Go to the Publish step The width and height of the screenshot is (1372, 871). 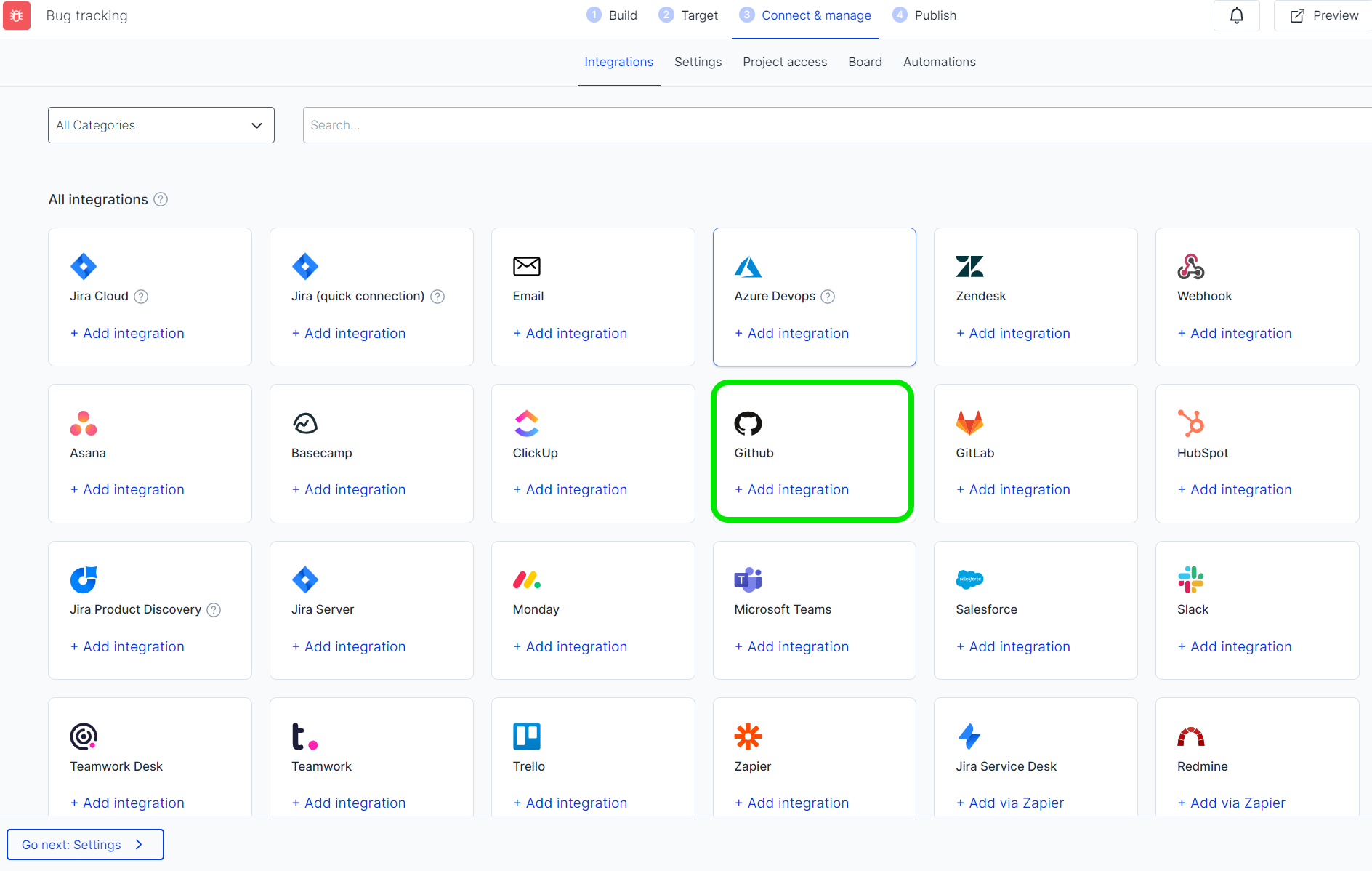click(924, 15)
